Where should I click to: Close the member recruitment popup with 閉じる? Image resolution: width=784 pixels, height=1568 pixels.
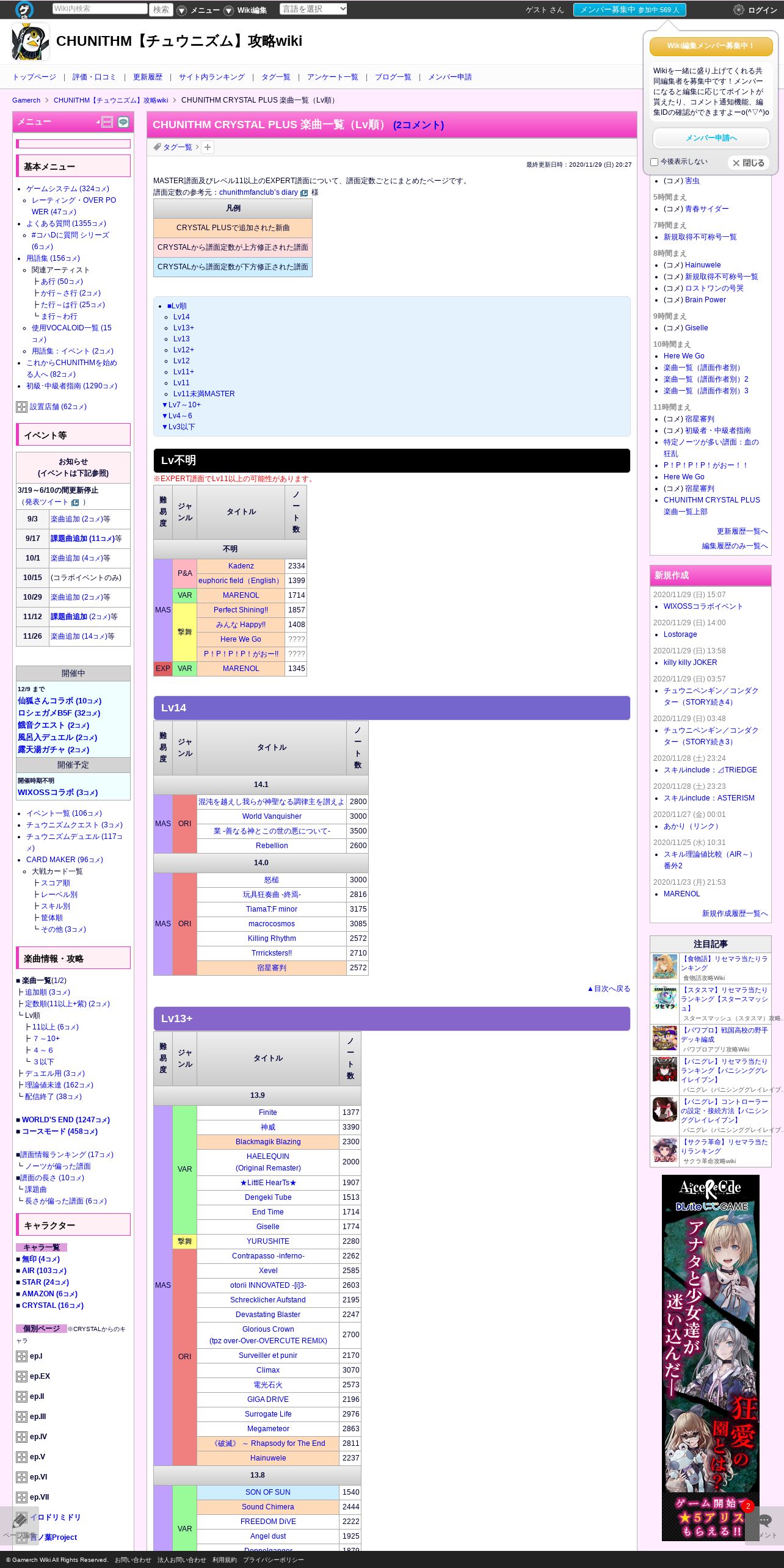pyautogui.click(x=749, y=163)
